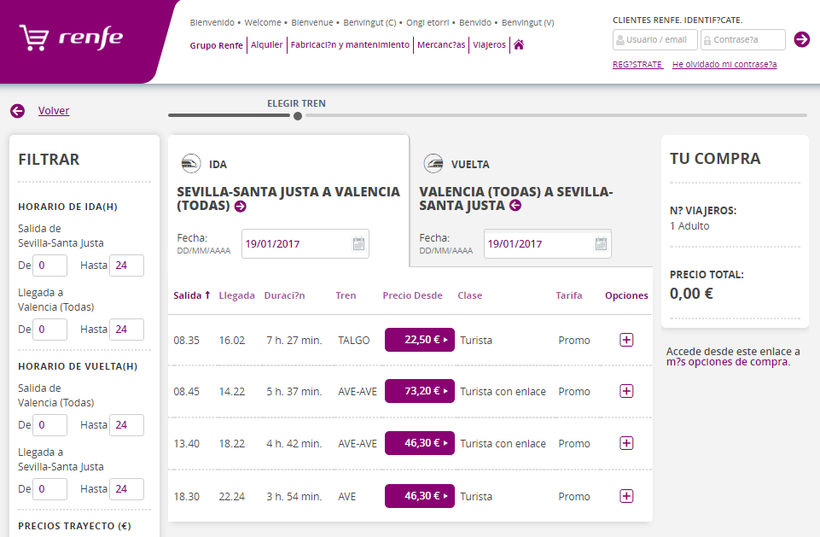Image resolution: width=820 pixels, height=537 pixels.
Task: Select the 22,50 € price for TALGO
Action: click(x=419, y=340)
